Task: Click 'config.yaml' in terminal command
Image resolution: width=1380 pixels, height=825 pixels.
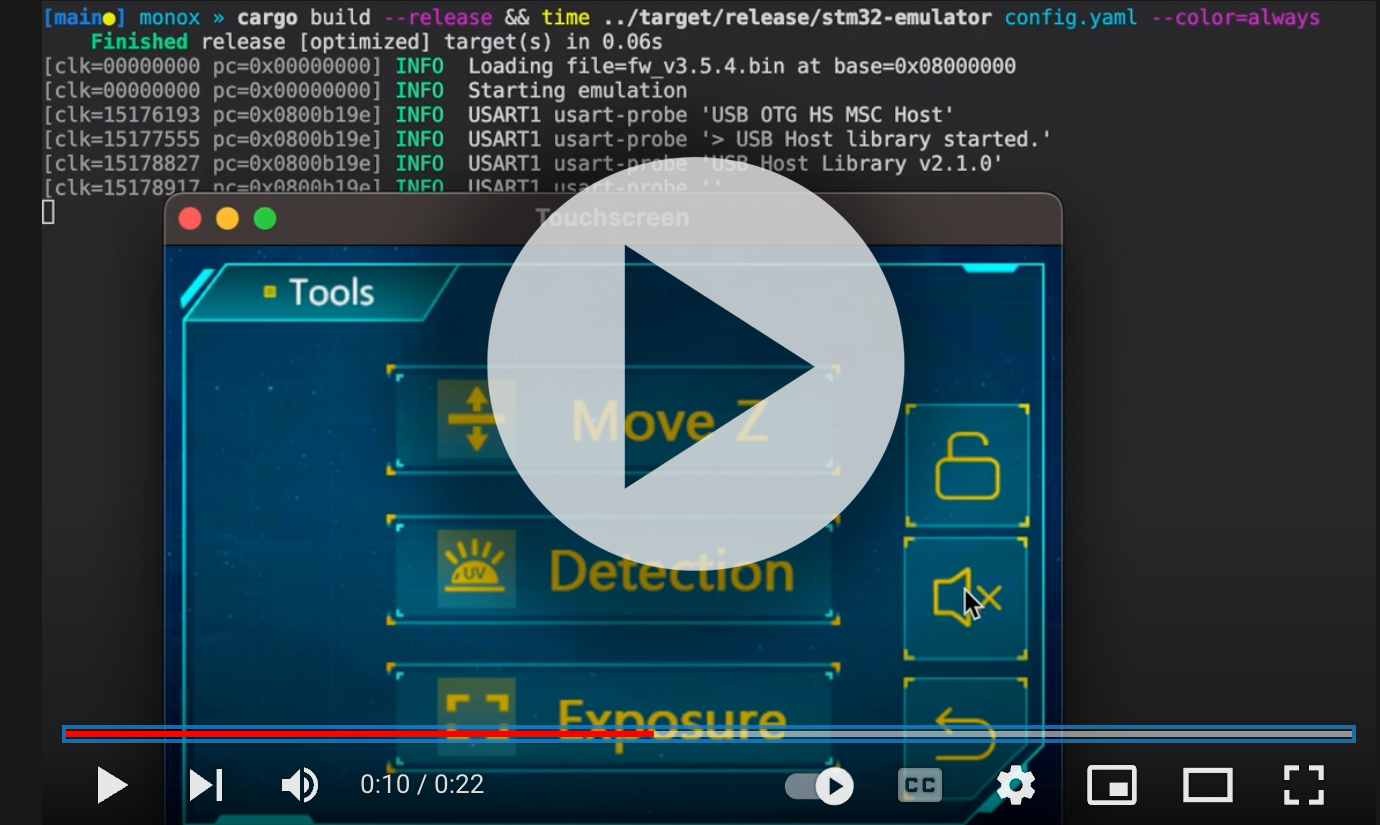Action: tap(1072, 18)
